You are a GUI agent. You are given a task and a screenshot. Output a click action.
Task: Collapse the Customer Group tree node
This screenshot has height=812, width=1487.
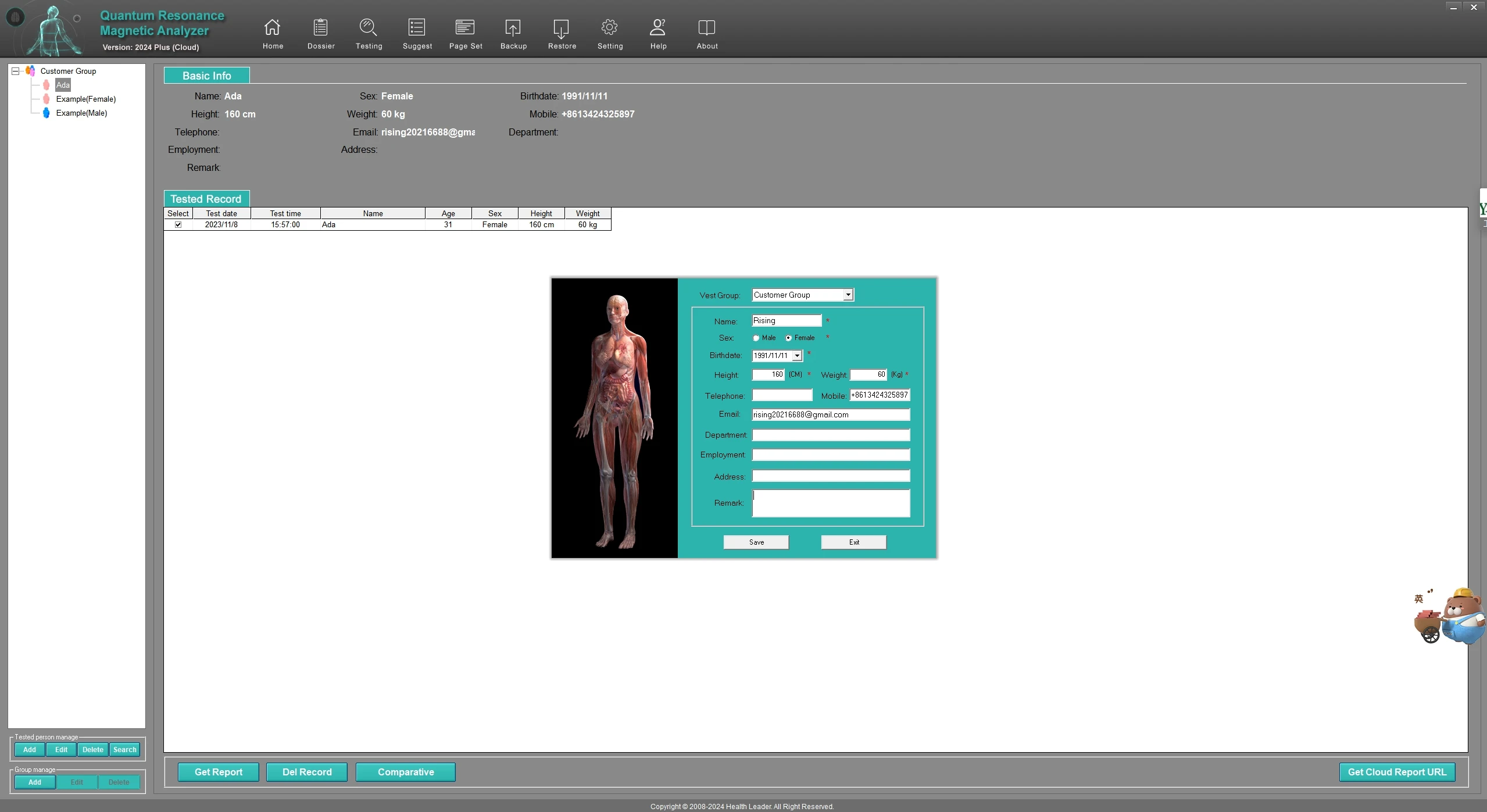tap(16, 71)
